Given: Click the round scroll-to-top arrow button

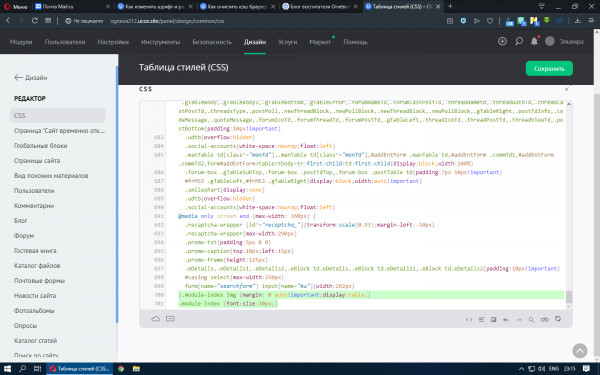Looking at the screenshot, I should point(580,350).
